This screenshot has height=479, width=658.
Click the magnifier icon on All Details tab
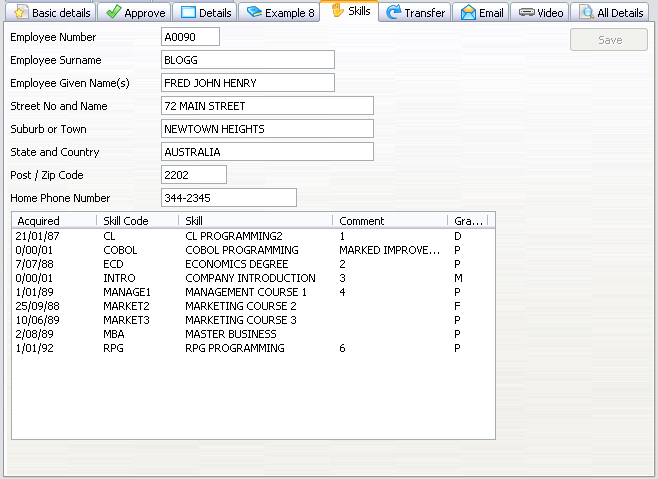pos(586,13)
